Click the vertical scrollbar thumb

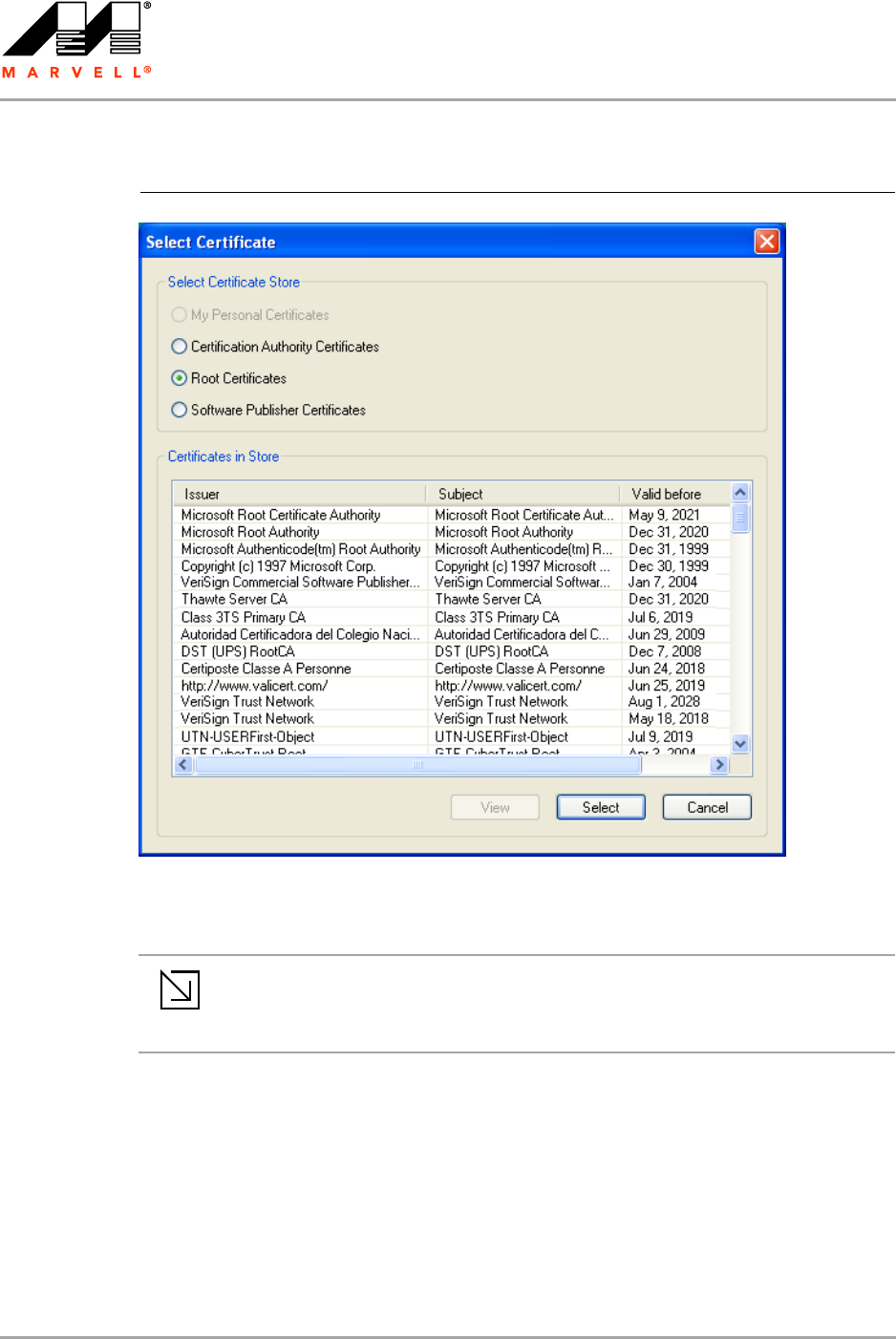pos(740,517)
